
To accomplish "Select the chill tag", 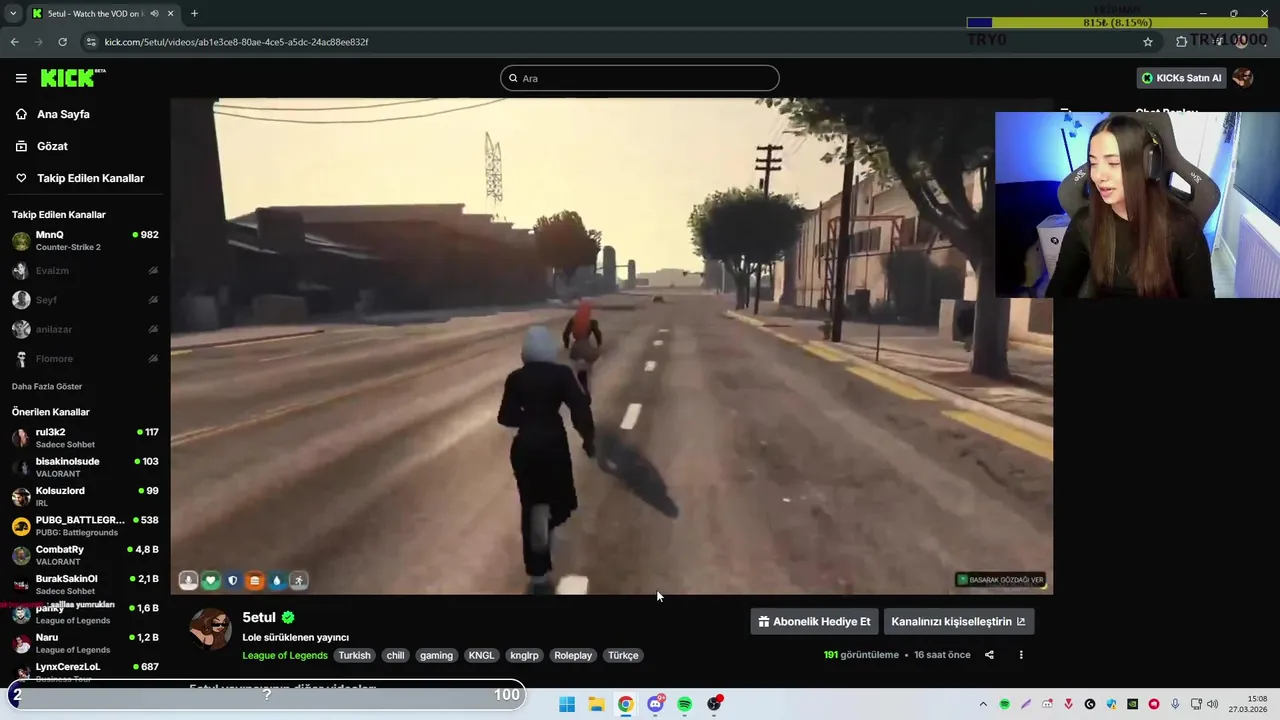I will (396, 655).
